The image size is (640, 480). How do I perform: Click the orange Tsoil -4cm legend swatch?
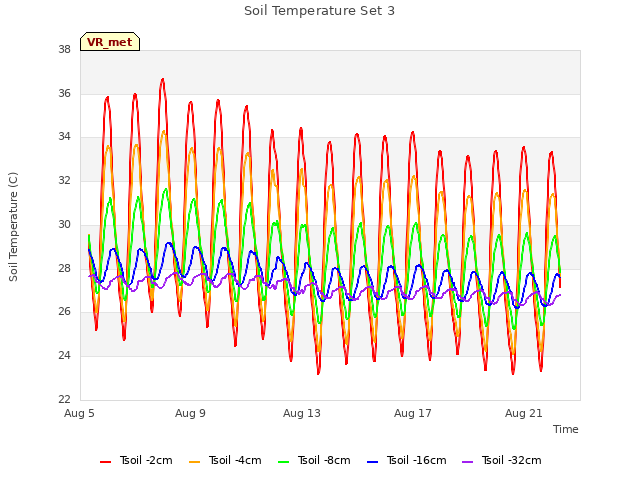pyautogui.click(x=194, y=462)
